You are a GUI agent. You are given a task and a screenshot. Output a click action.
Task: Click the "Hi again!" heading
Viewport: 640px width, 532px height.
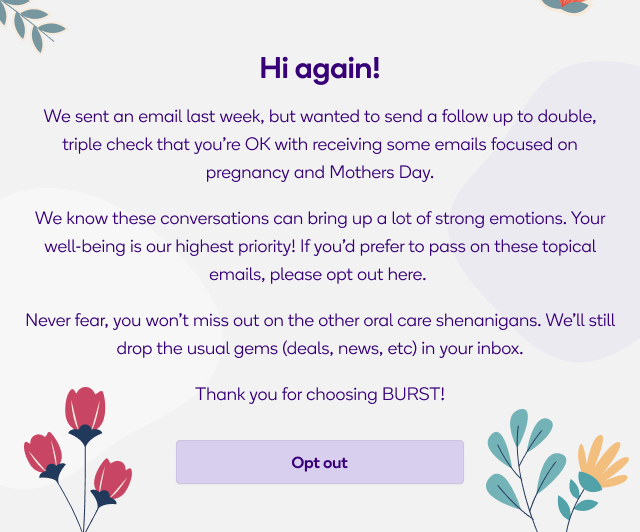pos(320,69)
